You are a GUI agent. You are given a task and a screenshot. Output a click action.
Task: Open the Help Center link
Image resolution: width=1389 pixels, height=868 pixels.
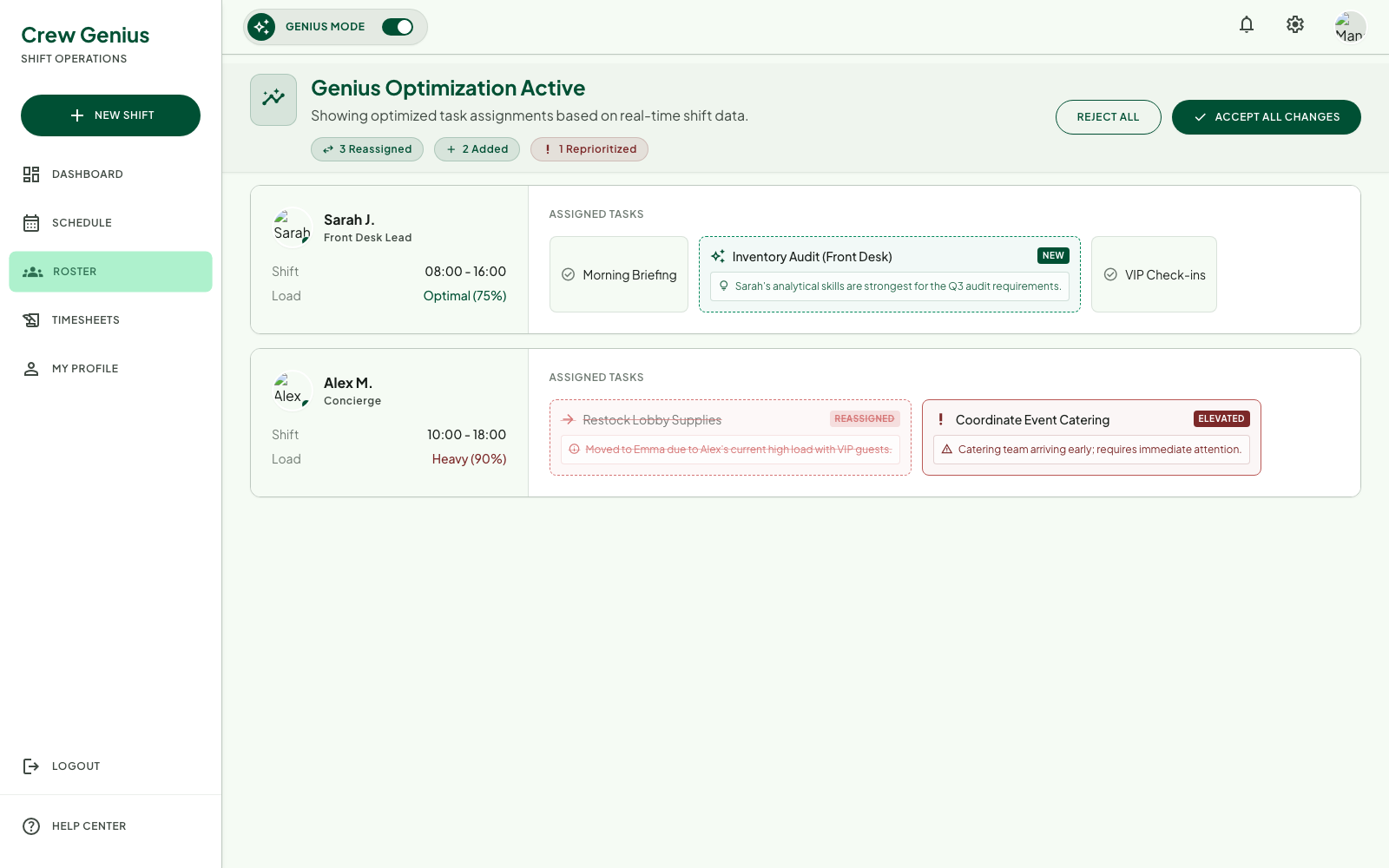coord(110,826)
